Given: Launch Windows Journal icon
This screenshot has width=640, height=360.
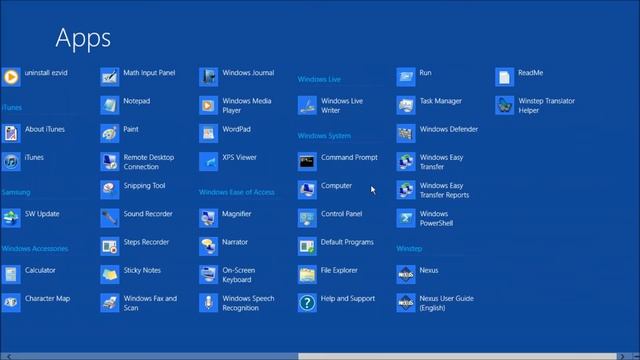Looking at the screenshot, I should click(x=209, y=77).
